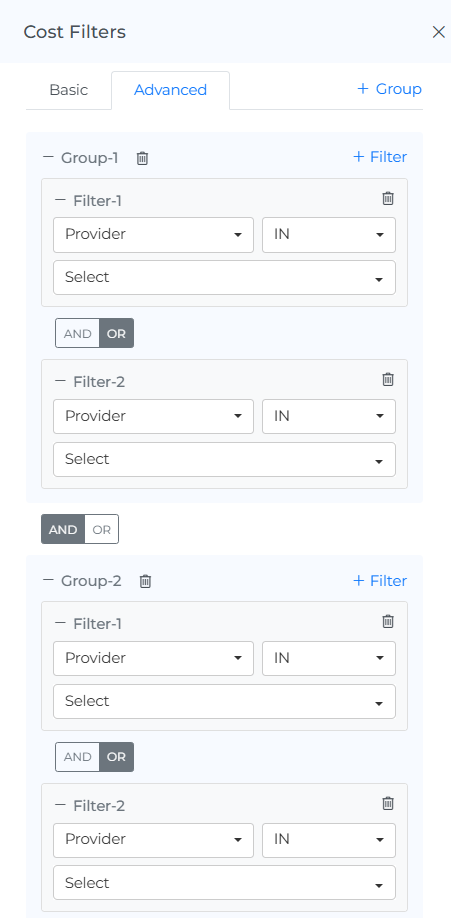Add a filter to Group-1

coord(380,157)
